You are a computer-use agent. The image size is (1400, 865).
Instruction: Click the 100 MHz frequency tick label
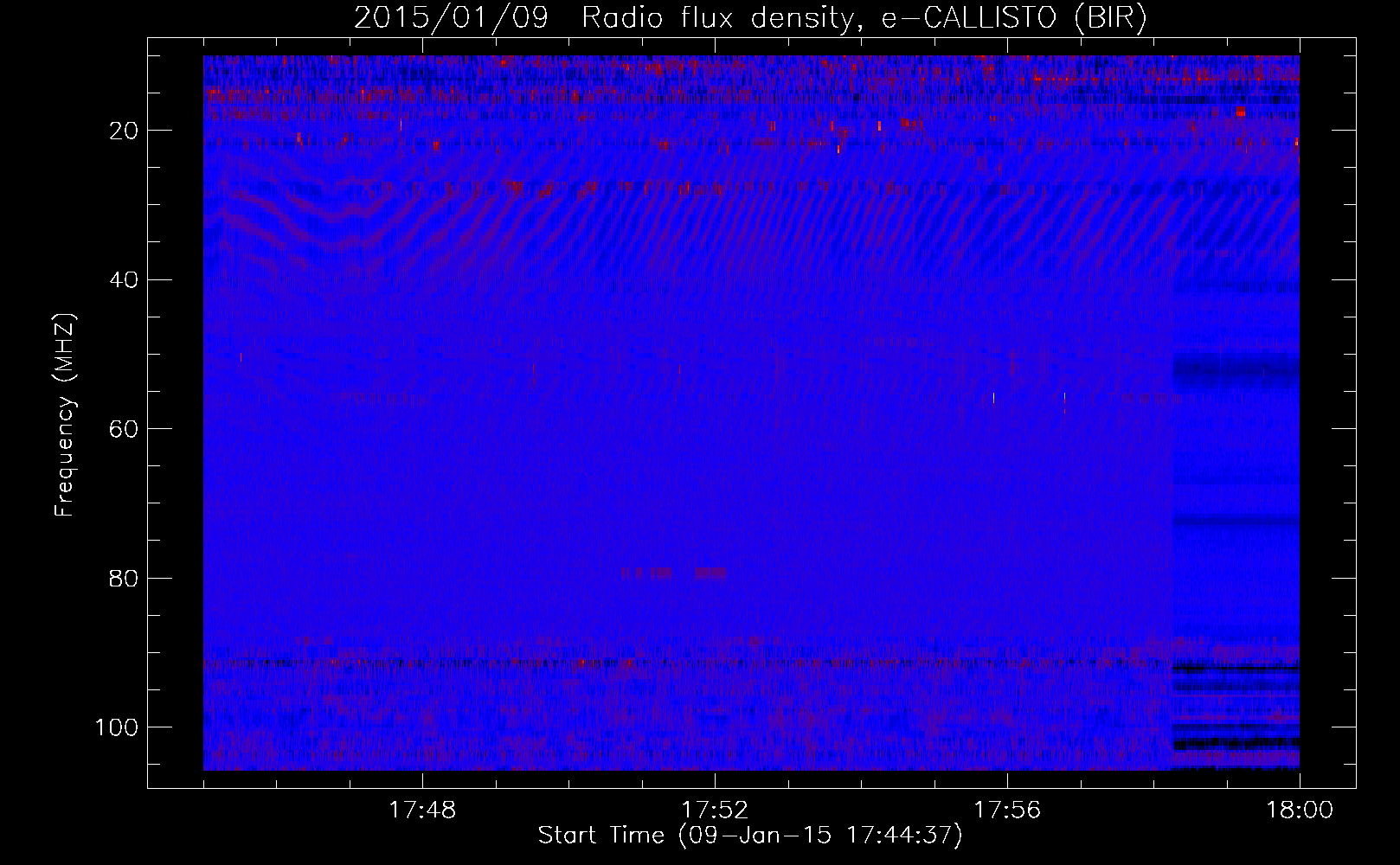117,727
